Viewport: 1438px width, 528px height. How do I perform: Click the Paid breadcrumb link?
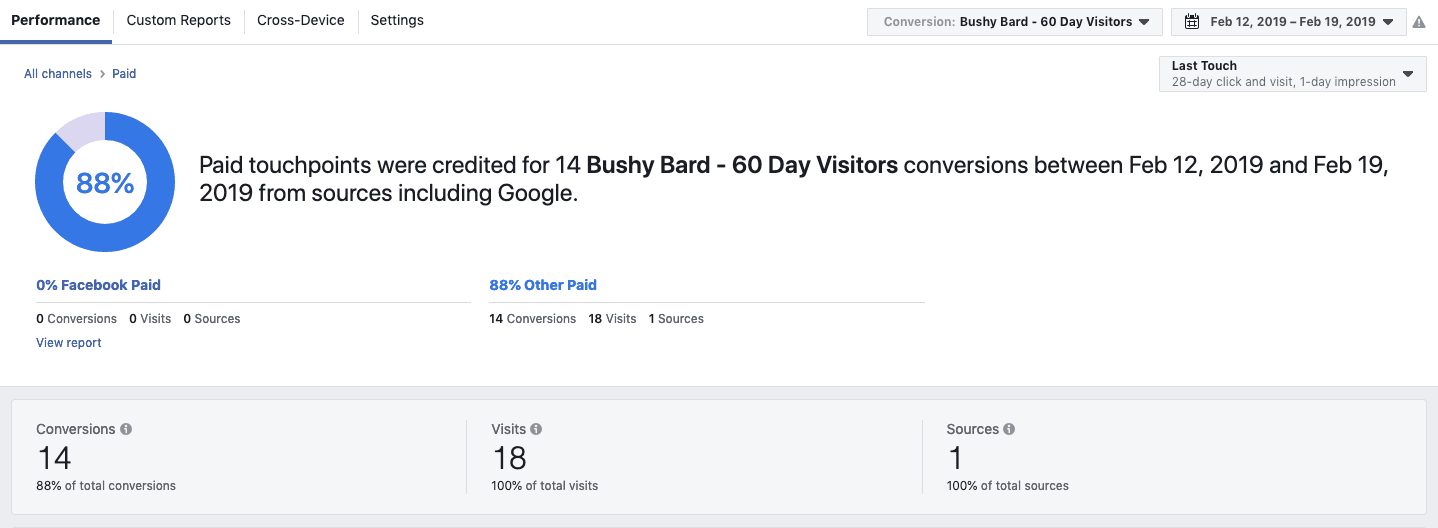124,74
